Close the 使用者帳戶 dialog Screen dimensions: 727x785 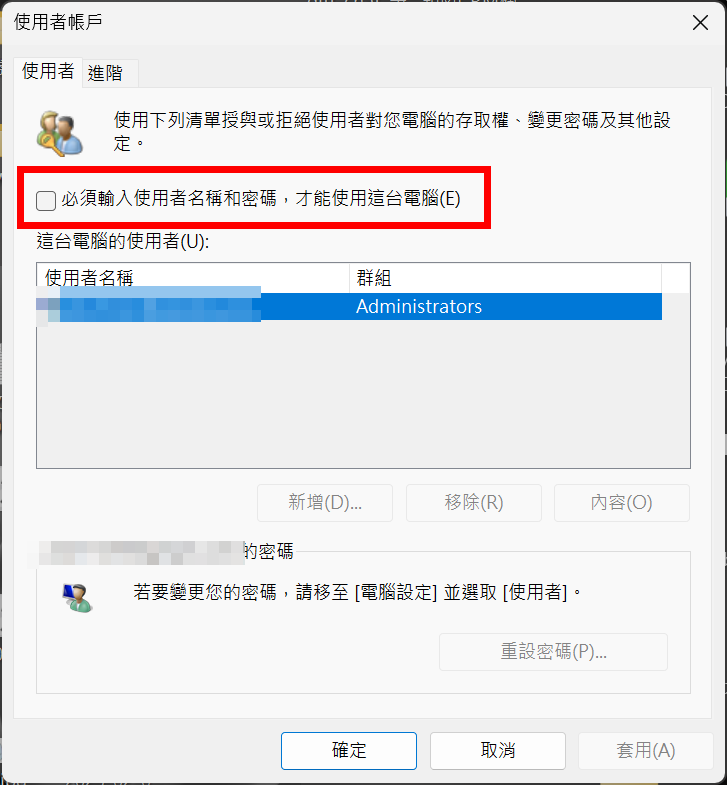[x=700, y=23]
